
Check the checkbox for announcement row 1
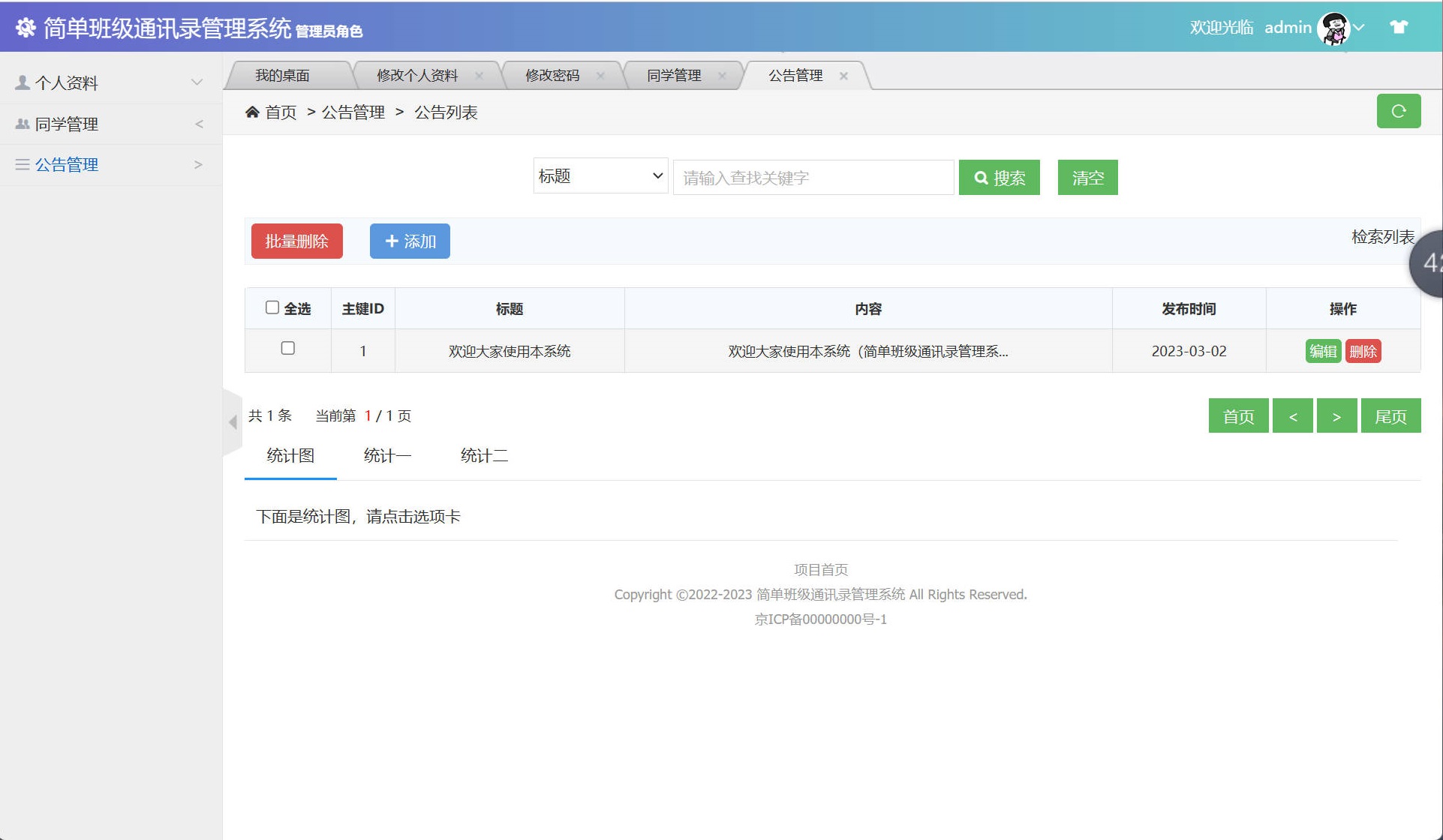pos(287,349)
